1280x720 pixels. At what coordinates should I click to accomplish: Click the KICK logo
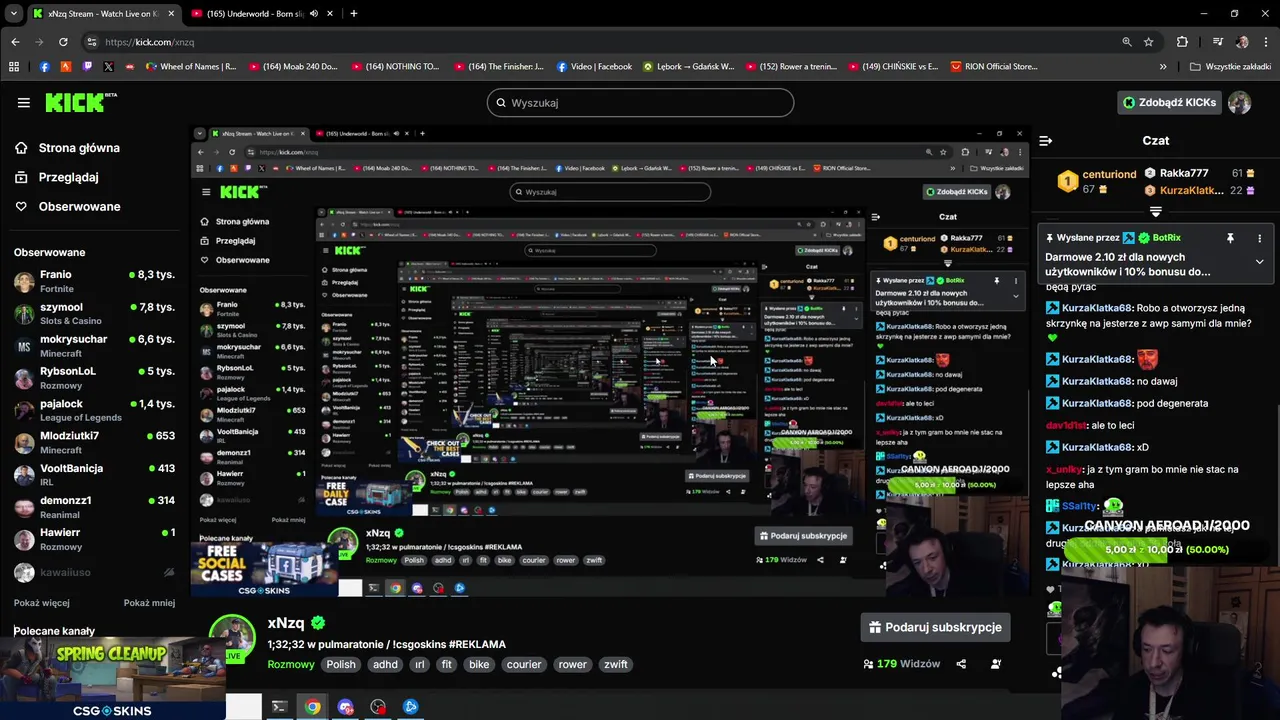coord(80,102)
